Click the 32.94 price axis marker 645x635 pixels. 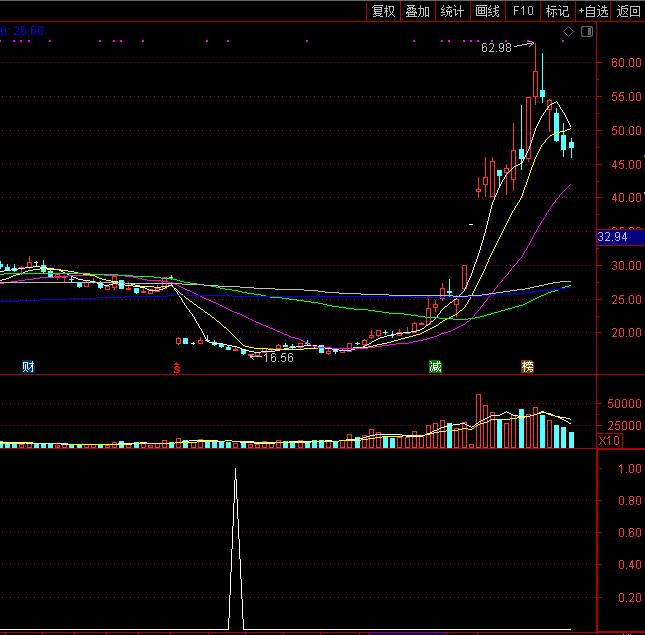[x=621, y=237]
